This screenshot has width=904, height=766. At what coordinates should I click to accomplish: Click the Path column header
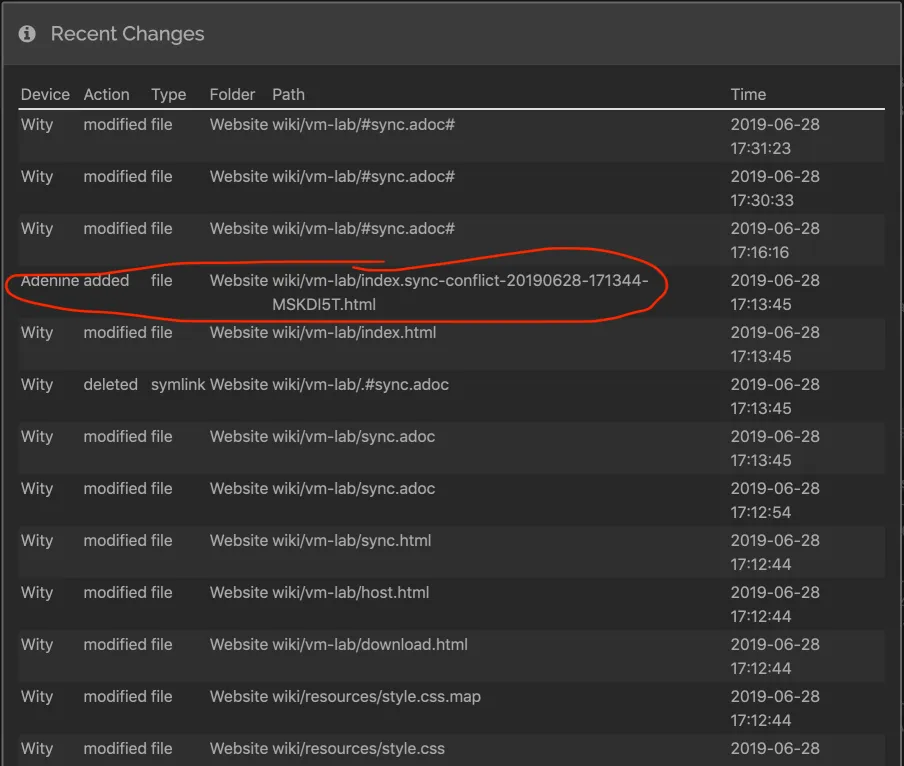click(x=288, y=95)
